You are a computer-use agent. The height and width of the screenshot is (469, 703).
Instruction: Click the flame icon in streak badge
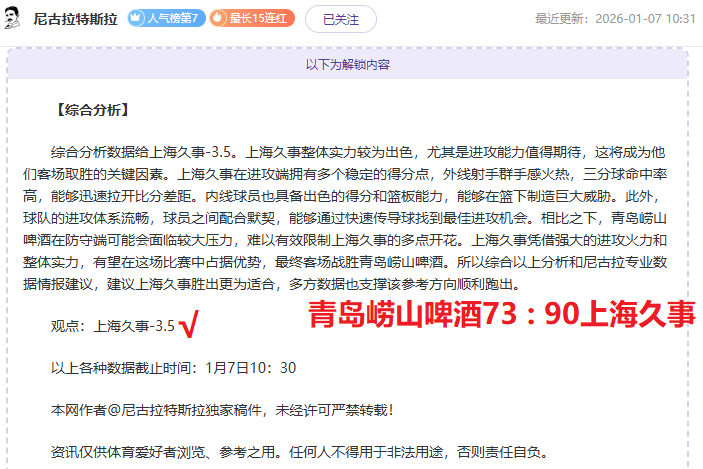[219, 18]
